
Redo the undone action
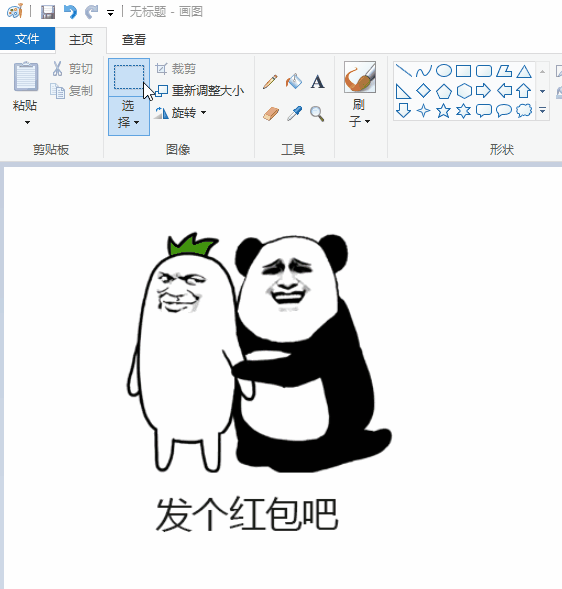[91, 12]
